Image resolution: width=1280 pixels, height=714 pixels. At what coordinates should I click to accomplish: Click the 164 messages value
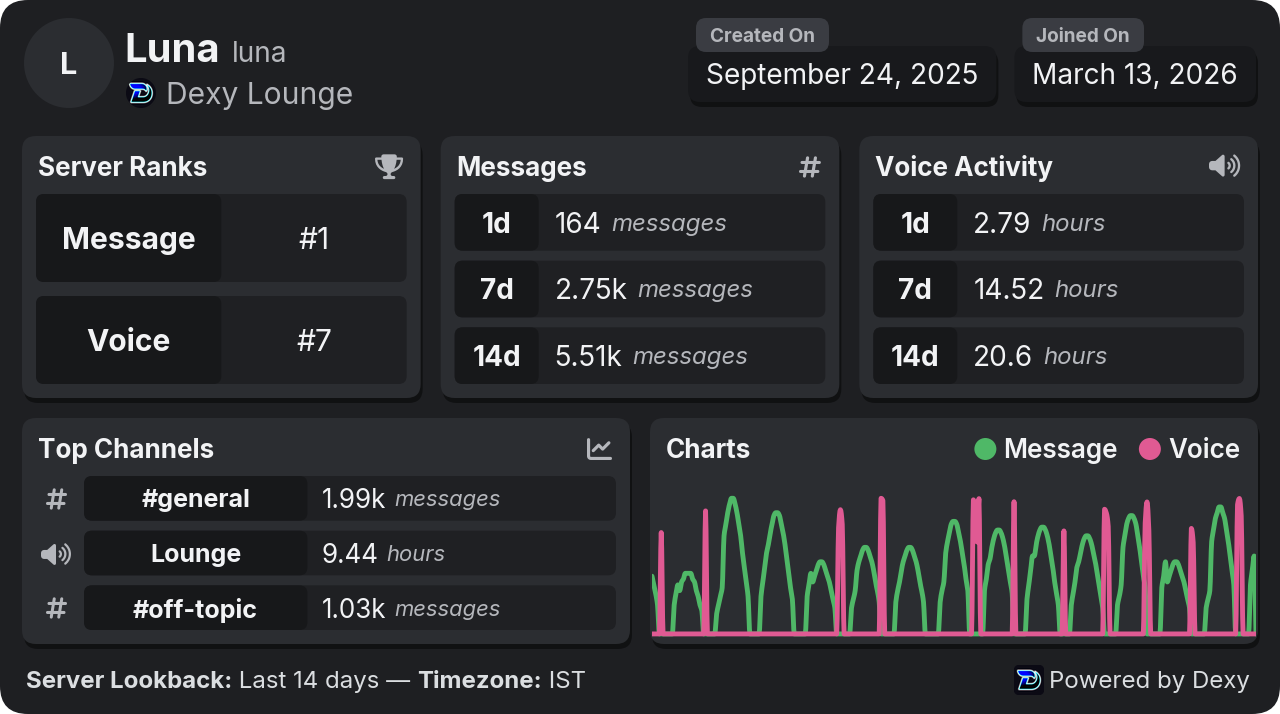coord(641,223)
